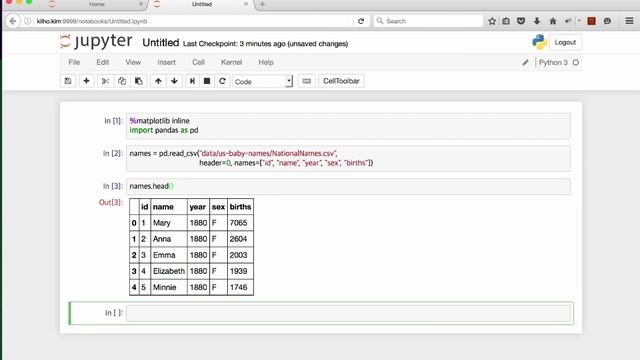Click the address bar URL
Screen dimensions: 640x360
pyautogui.click(x=92, y=21)
